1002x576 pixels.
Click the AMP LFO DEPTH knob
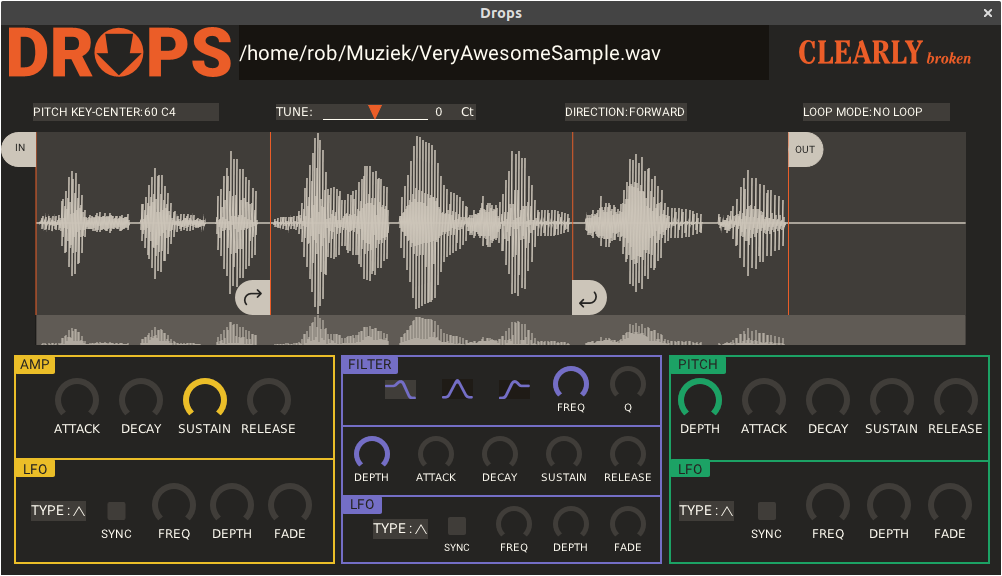point(232,504)
